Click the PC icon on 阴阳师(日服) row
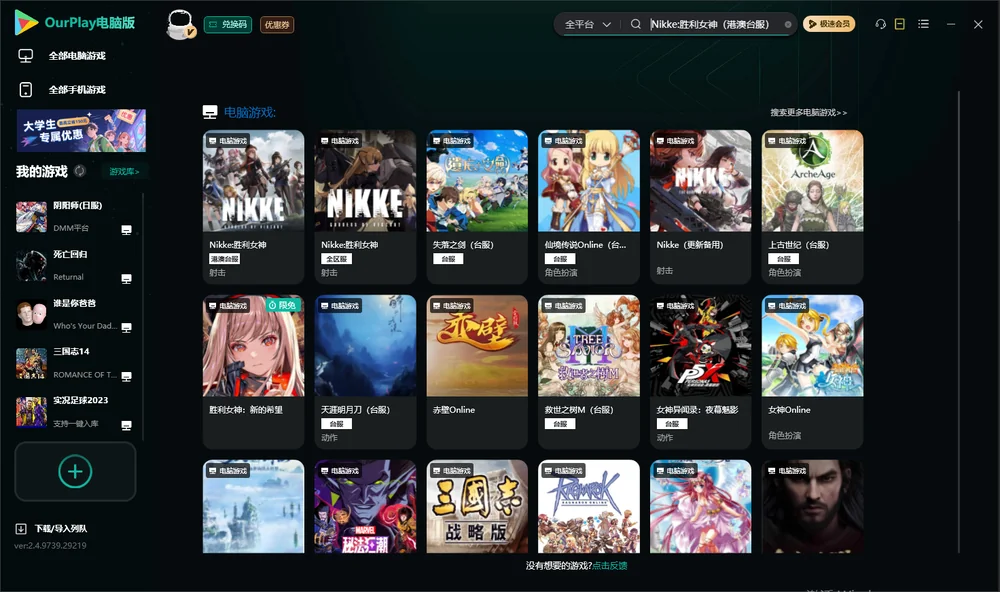Screen dimensions: 1000x592 (126, 230)
